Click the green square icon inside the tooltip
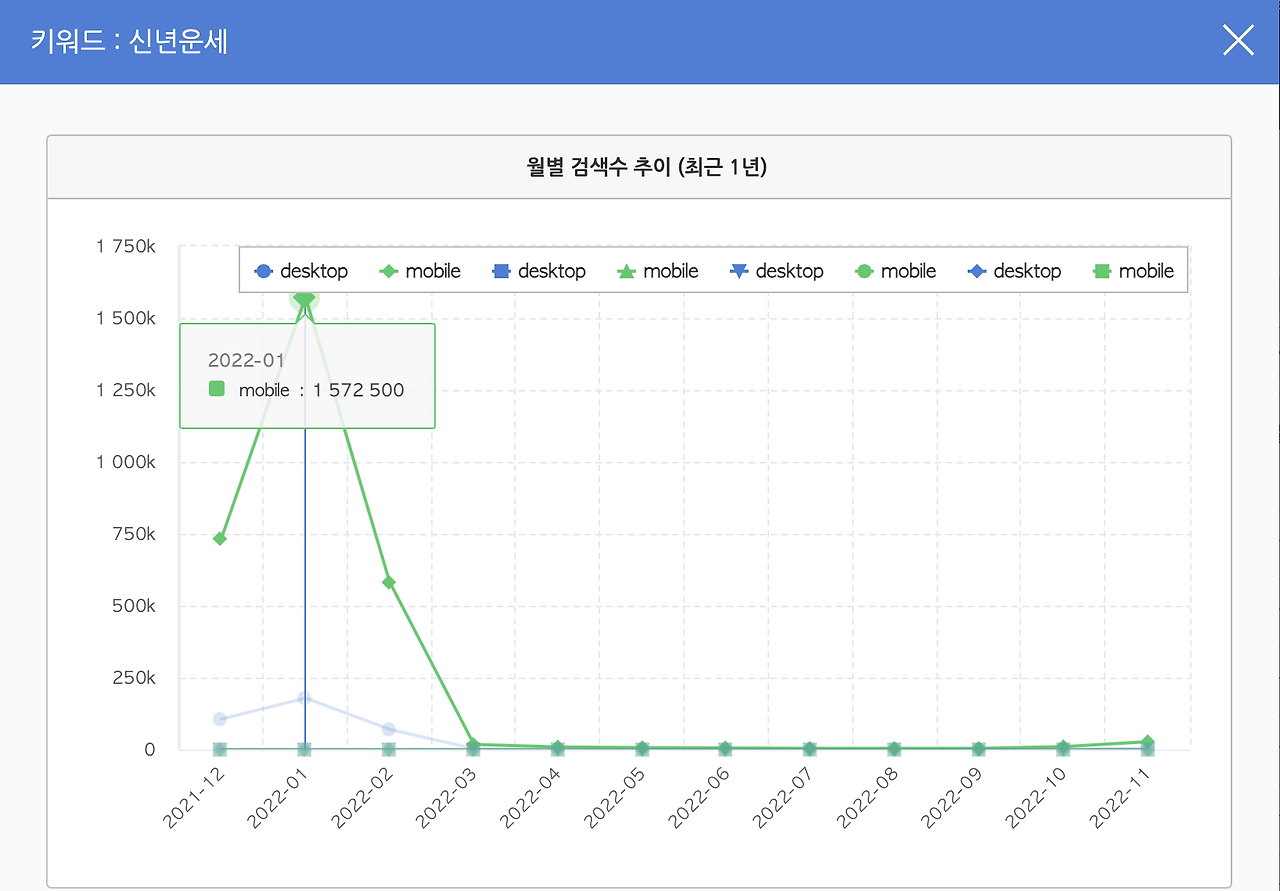The image size is (1280, 891). (216, 390)
